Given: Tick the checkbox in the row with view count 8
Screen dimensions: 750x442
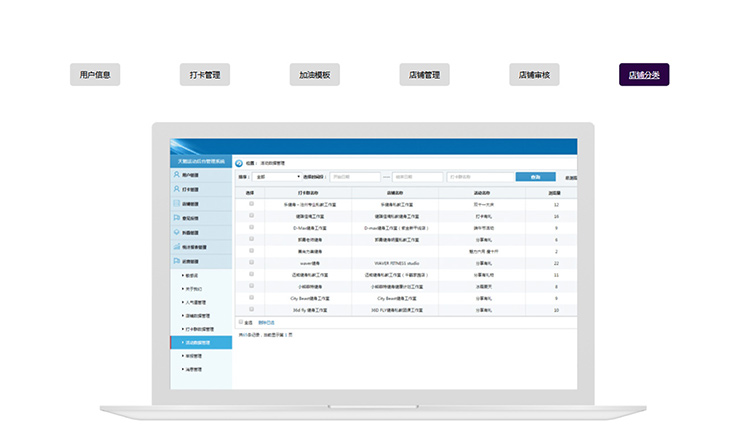Looking at the screenshot, I should [x=251, y=286].
